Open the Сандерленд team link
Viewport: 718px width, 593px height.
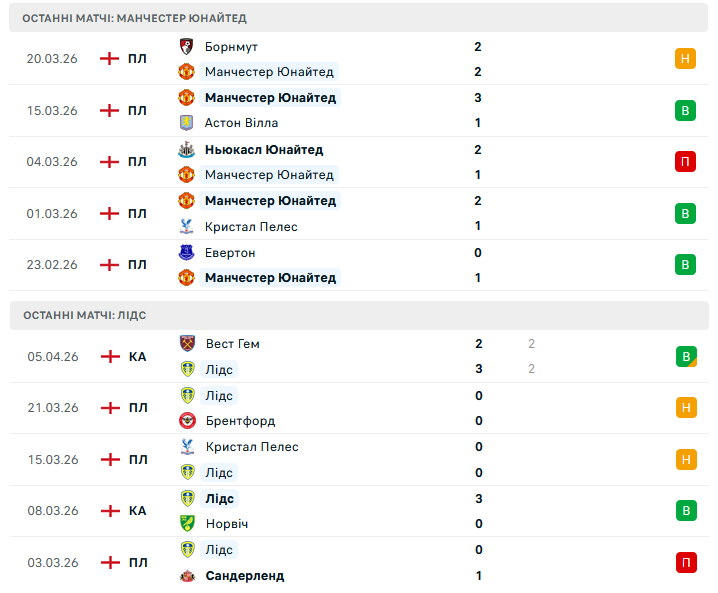[x=245, y=576]
